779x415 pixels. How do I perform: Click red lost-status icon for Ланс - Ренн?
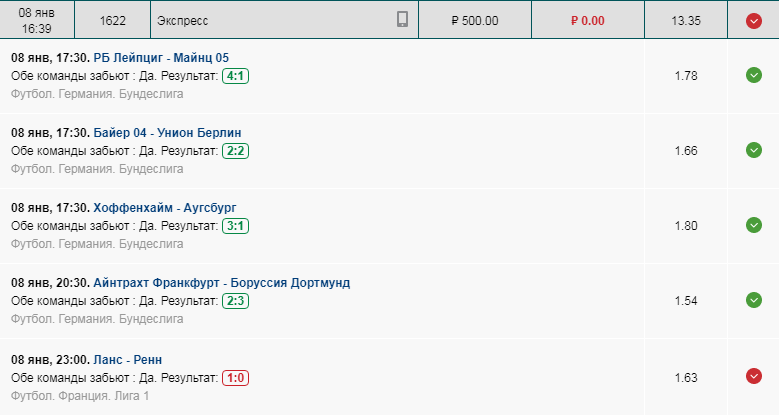pos(754,376)
